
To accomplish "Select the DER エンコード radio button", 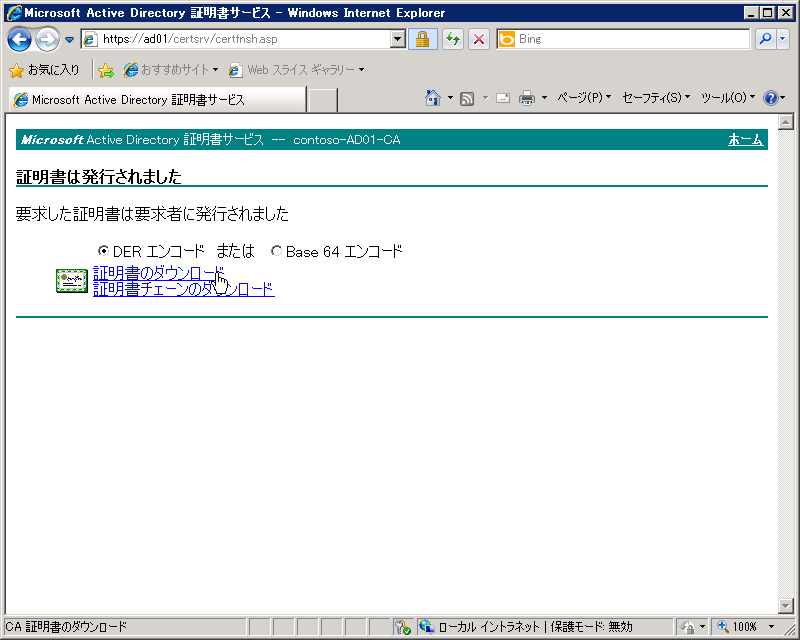I will (x=103, y=251).
